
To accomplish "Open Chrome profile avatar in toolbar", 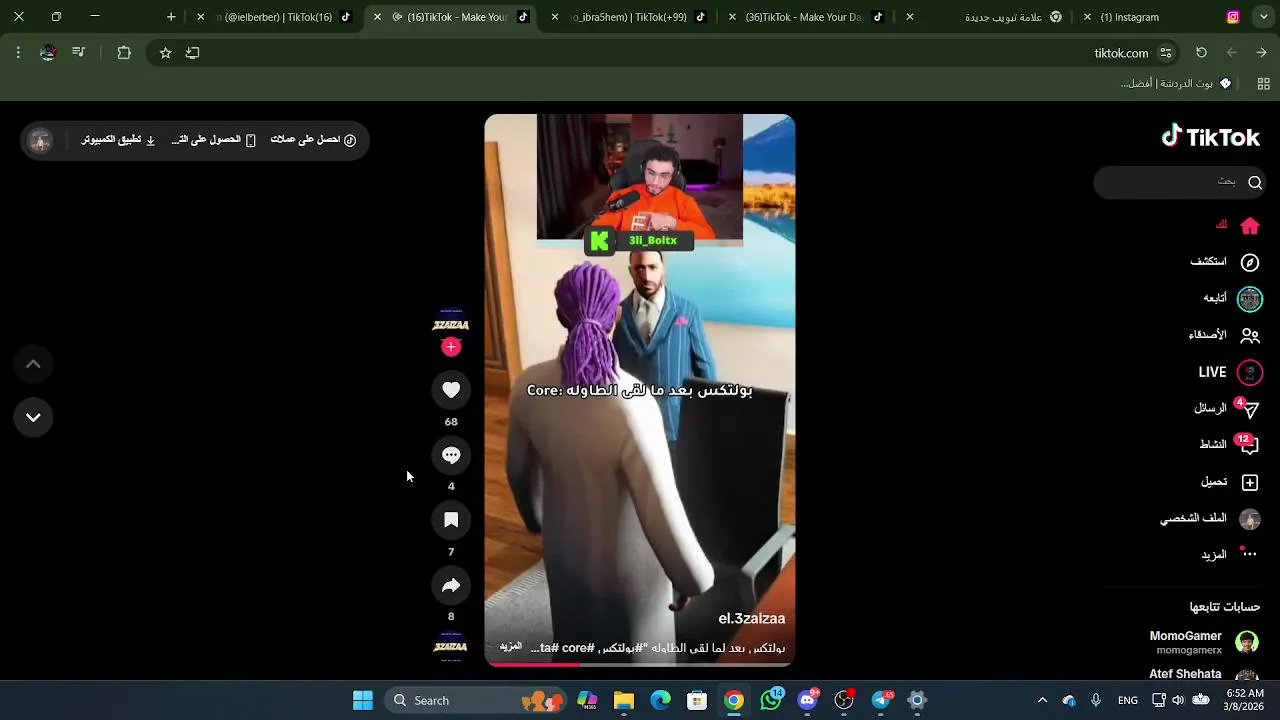I will (x=48, y=53).
